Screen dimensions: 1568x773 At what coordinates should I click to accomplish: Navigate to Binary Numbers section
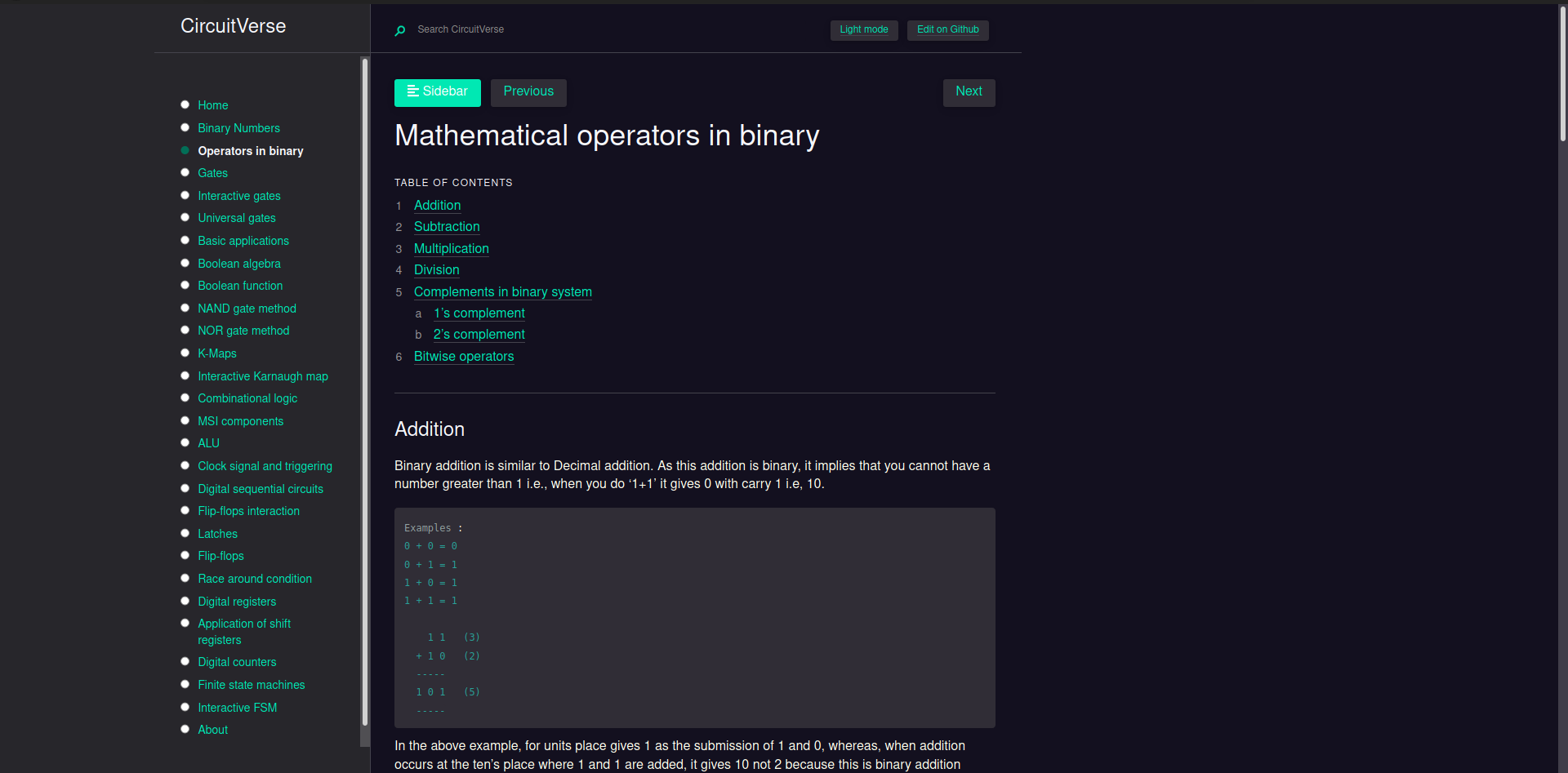pyautogui.click(x=238, y=127)
